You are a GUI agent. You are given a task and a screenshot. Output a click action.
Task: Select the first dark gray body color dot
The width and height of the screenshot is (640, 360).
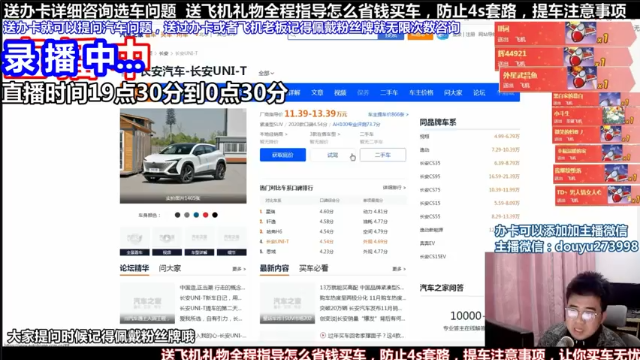tap(178, 215)
